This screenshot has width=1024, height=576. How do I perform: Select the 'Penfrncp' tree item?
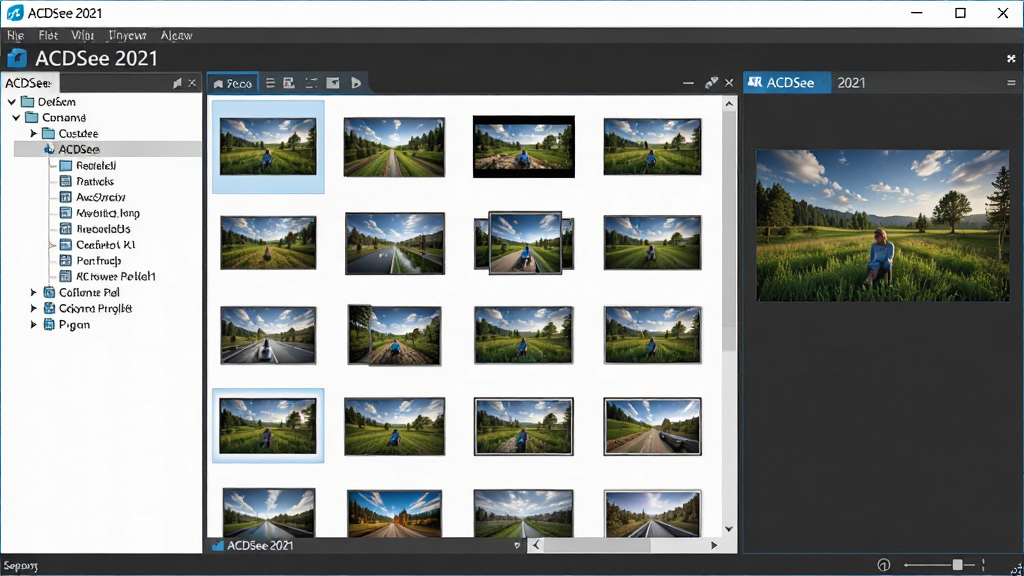click(x=99, y=261)
